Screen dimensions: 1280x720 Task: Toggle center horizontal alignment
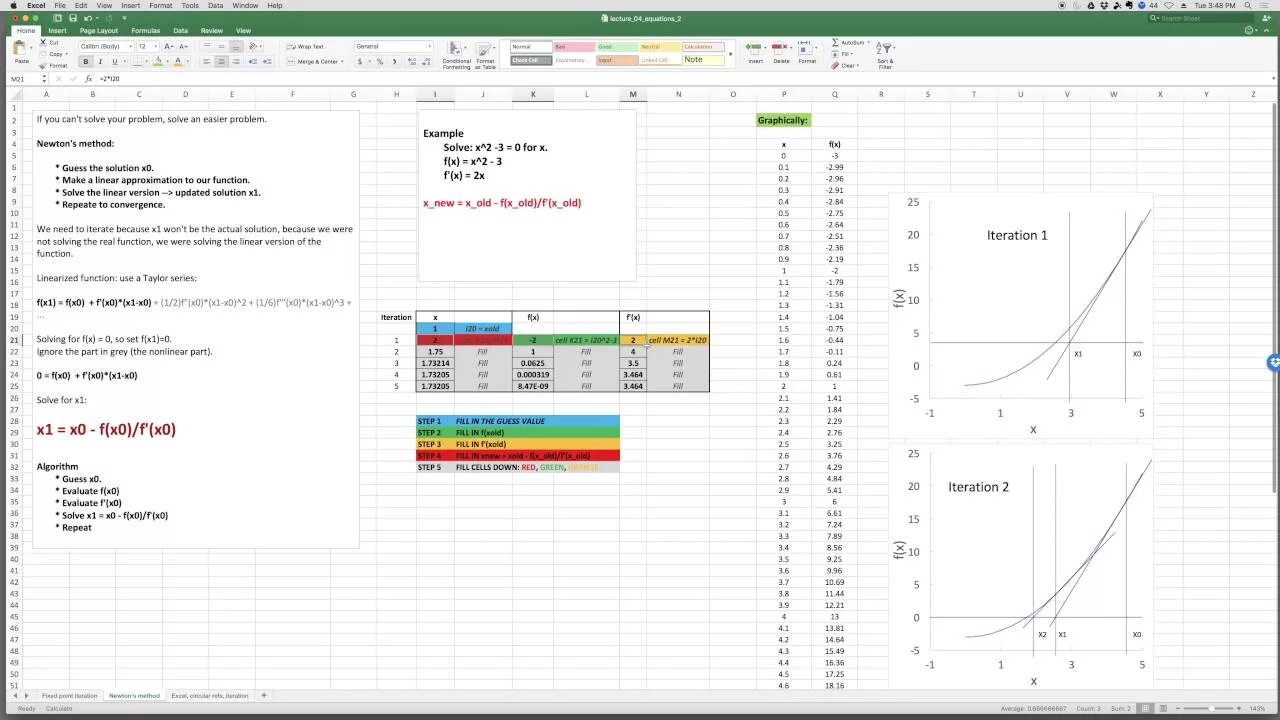point(221,62)
